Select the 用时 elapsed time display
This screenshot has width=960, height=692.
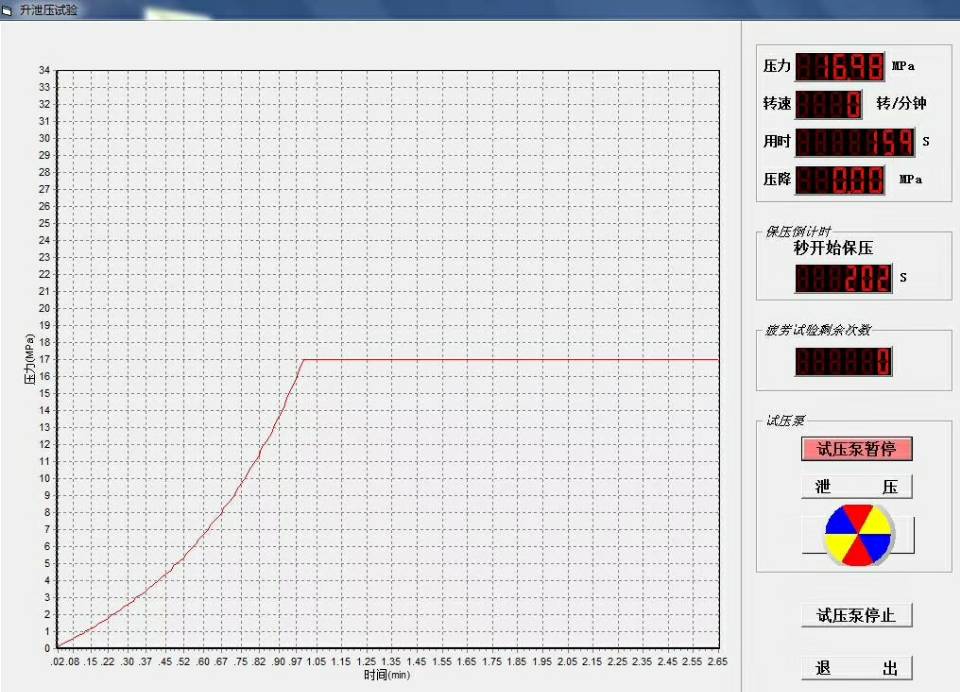pyautogui.click(x=855, y=142)
